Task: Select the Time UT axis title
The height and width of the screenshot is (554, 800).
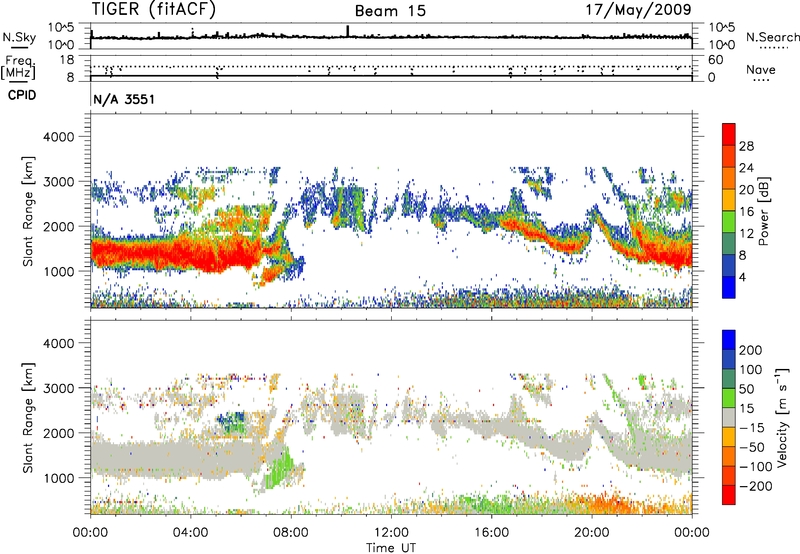Action: click(391, 548)
